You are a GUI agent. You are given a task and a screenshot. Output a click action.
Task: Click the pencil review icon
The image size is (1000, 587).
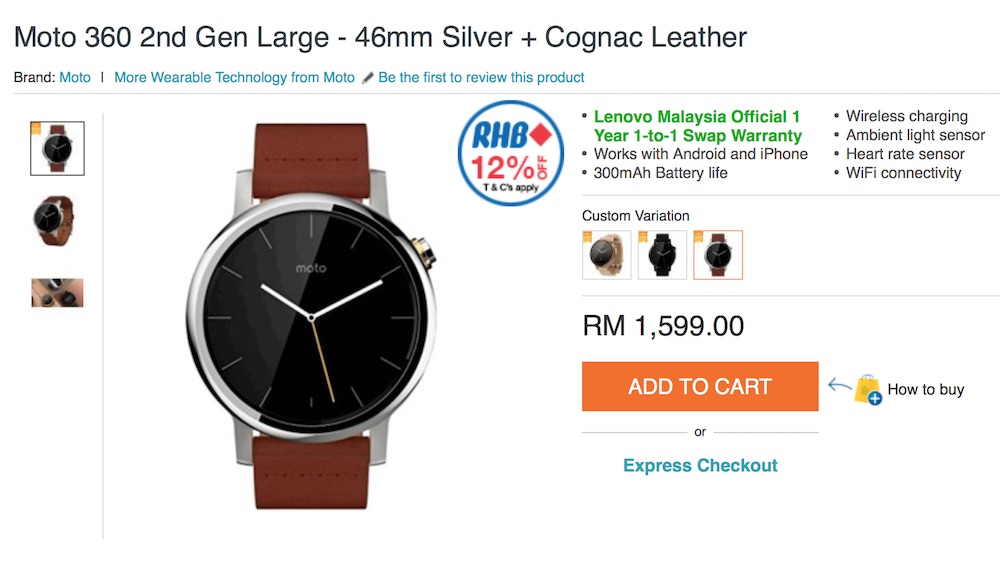[x=367, y=78]
